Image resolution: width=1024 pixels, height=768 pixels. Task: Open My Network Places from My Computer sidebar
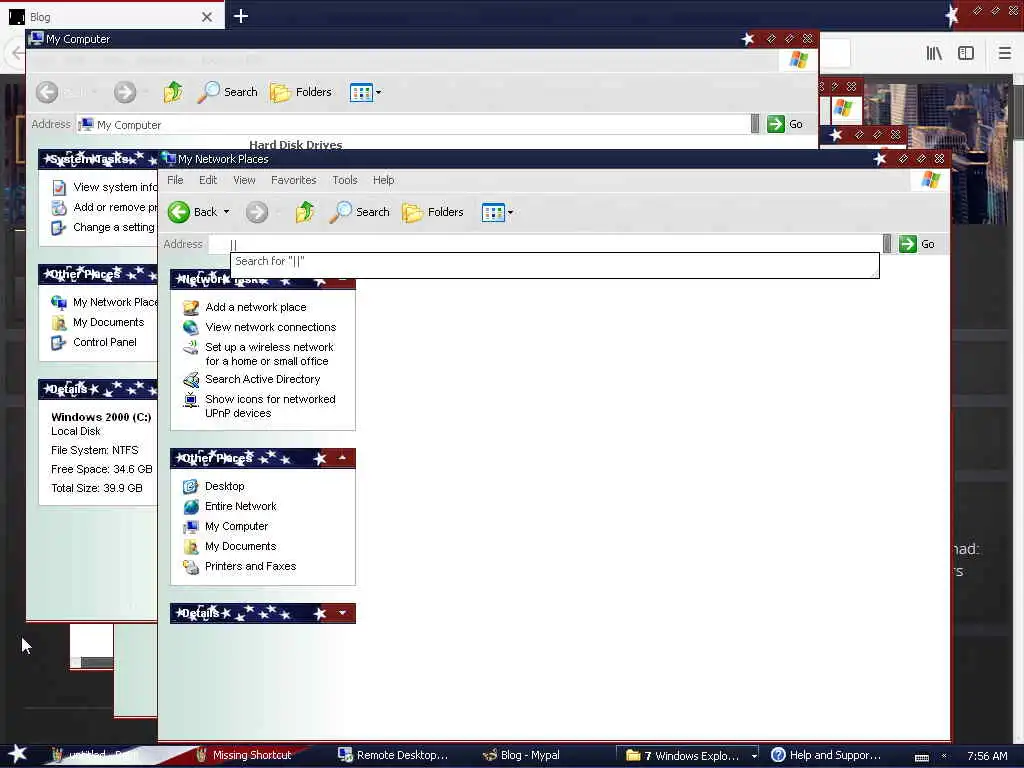point(115,302)
